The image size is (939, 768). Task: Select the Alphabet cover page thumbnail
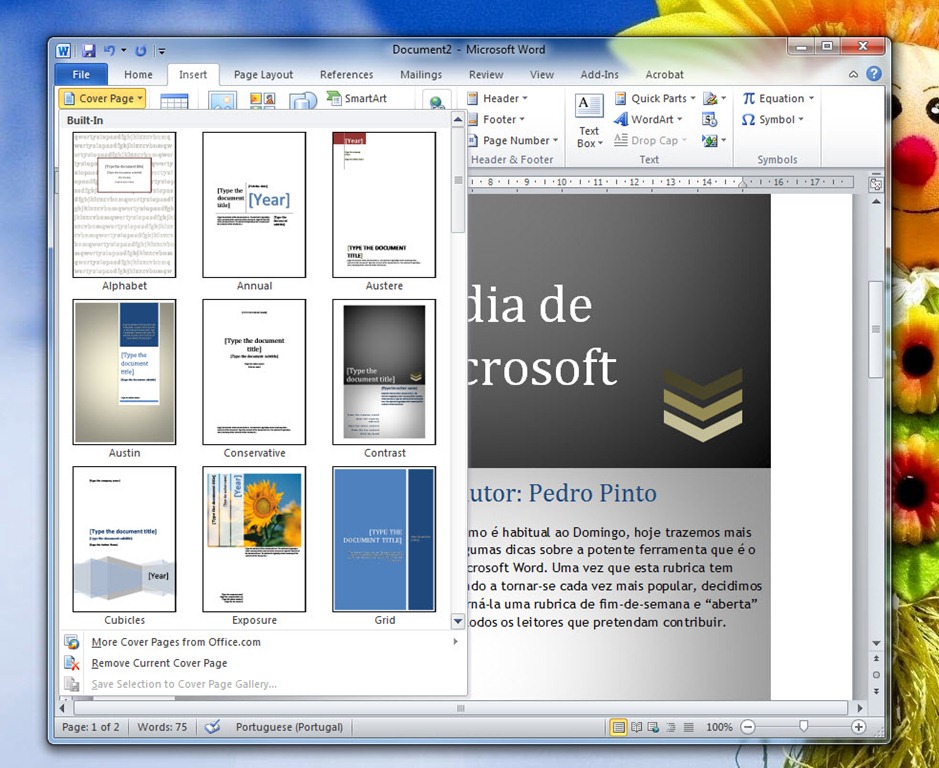click(x=124, y=205)
